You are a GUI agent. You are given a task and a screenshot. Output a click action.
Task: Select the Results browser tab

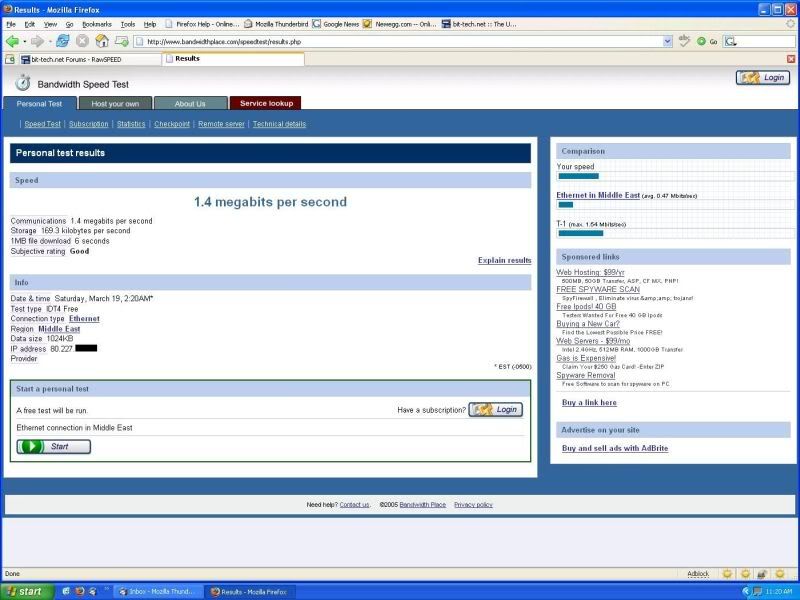click(233, 59)
